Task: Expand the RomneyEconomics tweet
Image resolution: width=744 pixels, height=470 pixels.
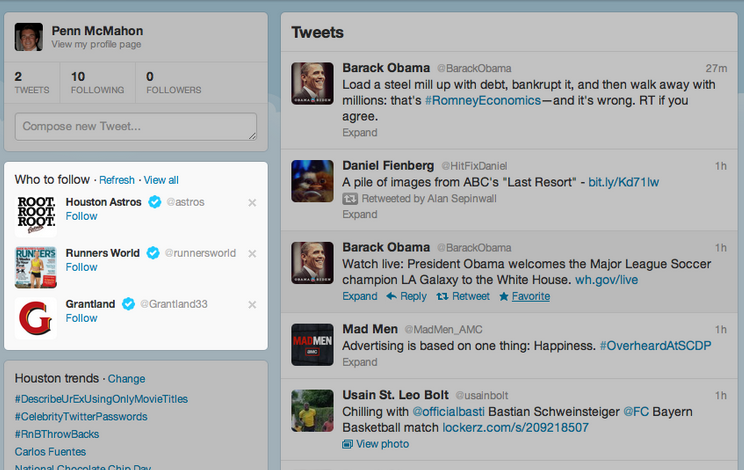Action: 360,133
